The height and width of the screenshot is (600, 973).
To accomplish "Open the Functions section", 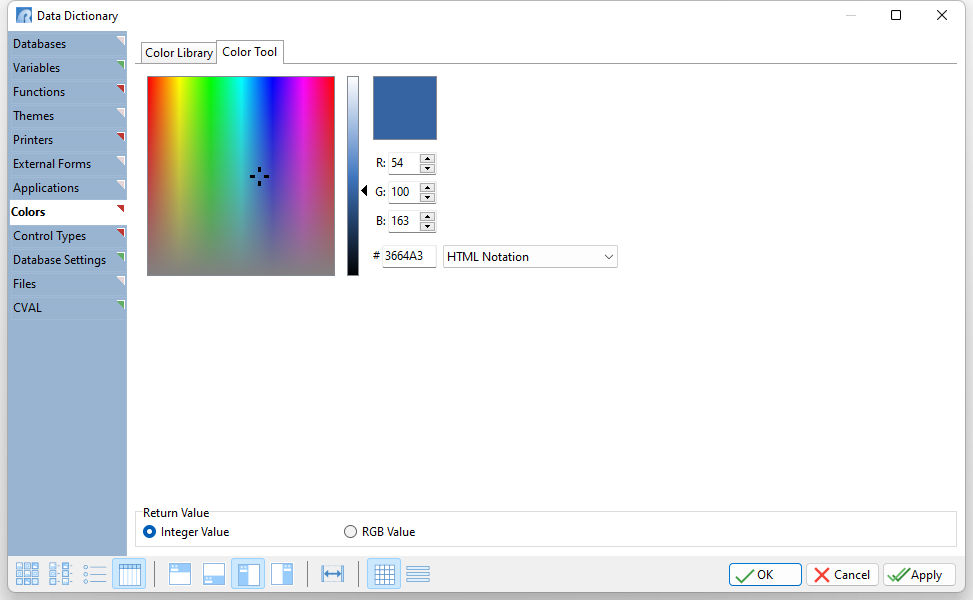I will coord(68,92).
